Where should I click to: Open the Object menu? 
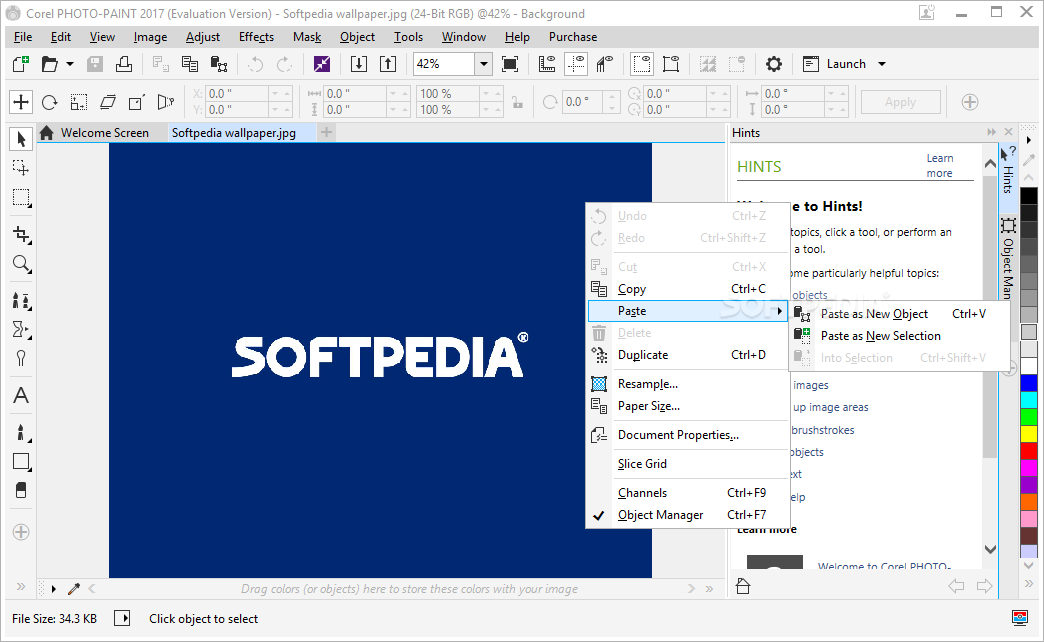coord(358,37)
